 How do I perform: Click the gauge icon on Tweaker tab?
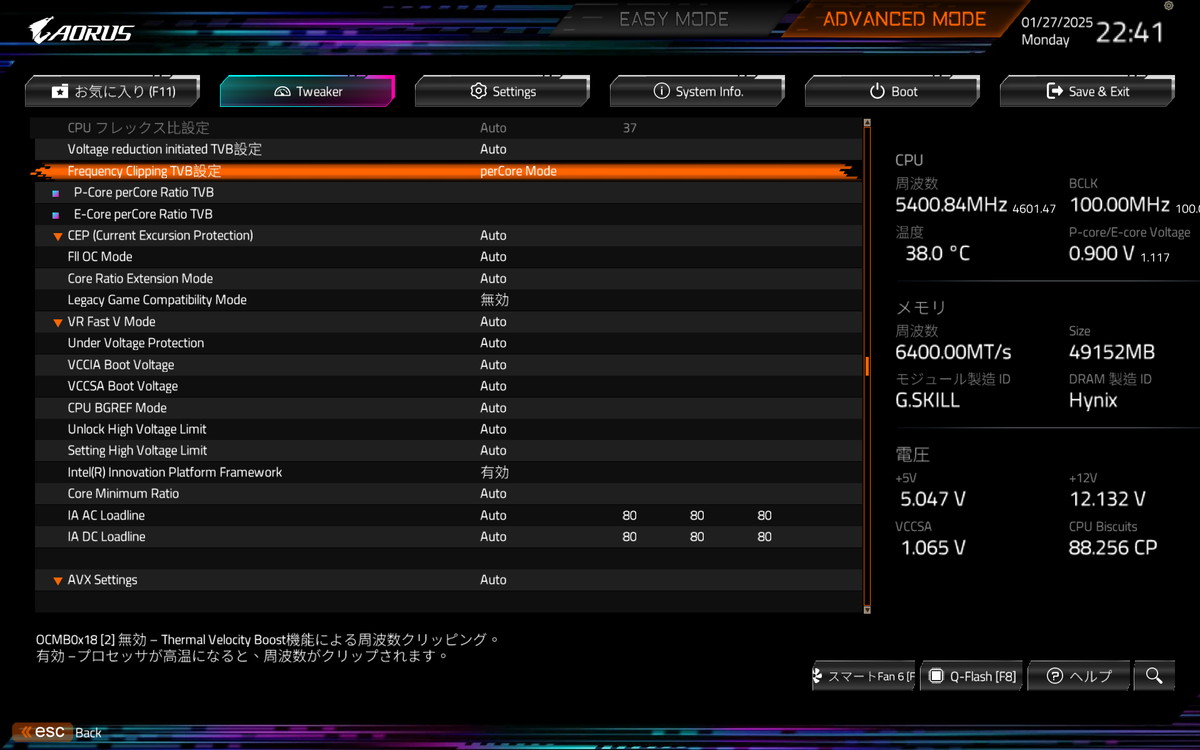pos(282,91)
